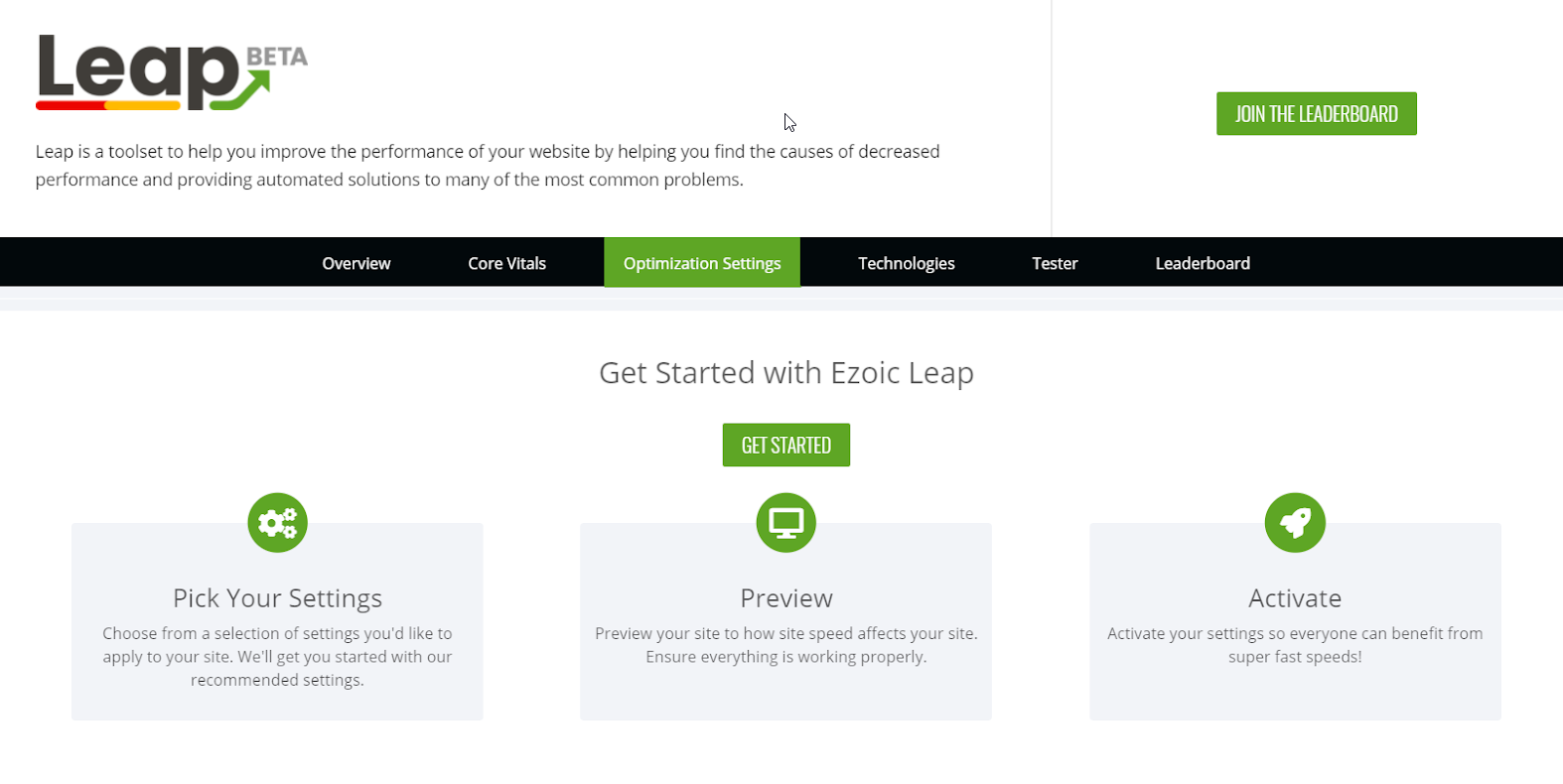Click the gears icon above Pick Your Settings
Viewport: 1563px width, 784px height.
pos(277,523)
